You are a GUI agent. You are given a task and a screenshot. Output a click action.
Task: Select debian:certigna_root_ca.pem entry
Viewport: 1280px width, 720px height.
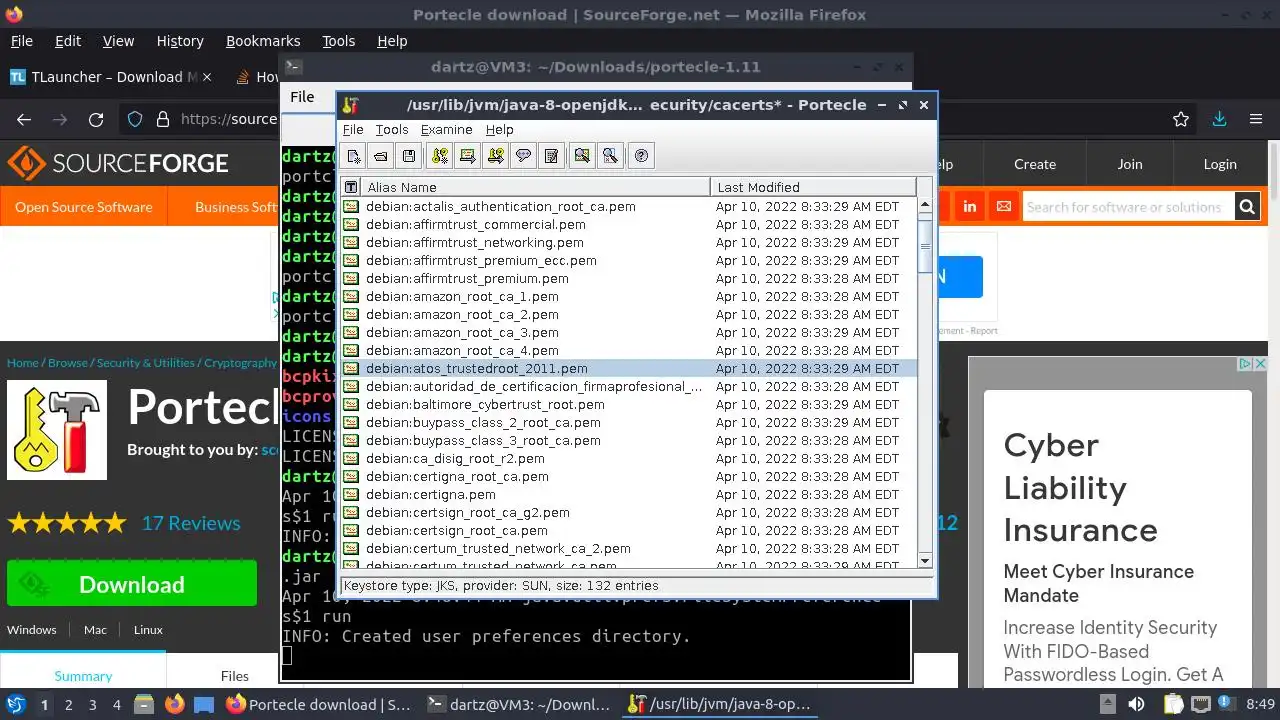point(629,476)
